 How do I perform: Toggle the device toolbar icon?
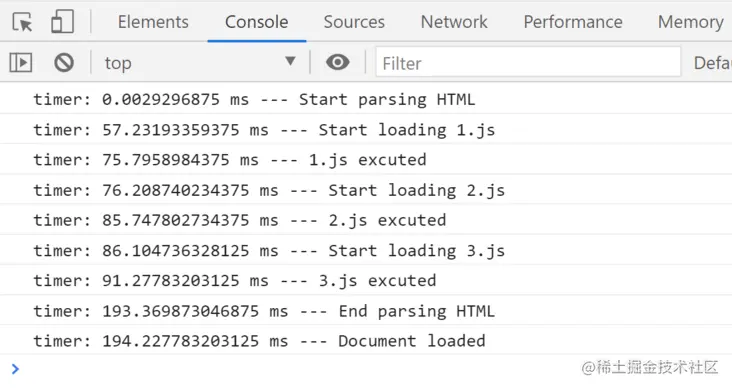coord(62,21)
